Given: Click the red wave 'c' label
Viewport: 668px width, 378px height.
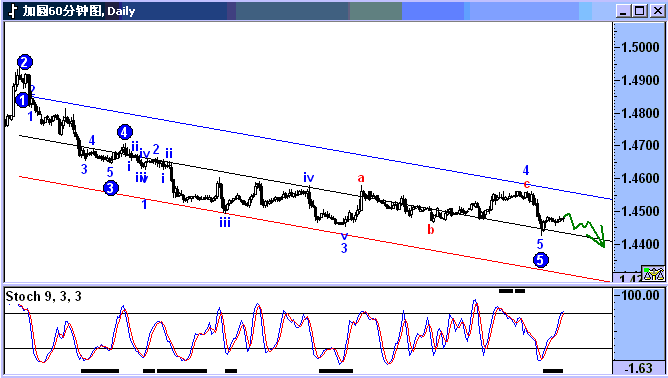Looking at the screenshot, I should tap(527, 184).
